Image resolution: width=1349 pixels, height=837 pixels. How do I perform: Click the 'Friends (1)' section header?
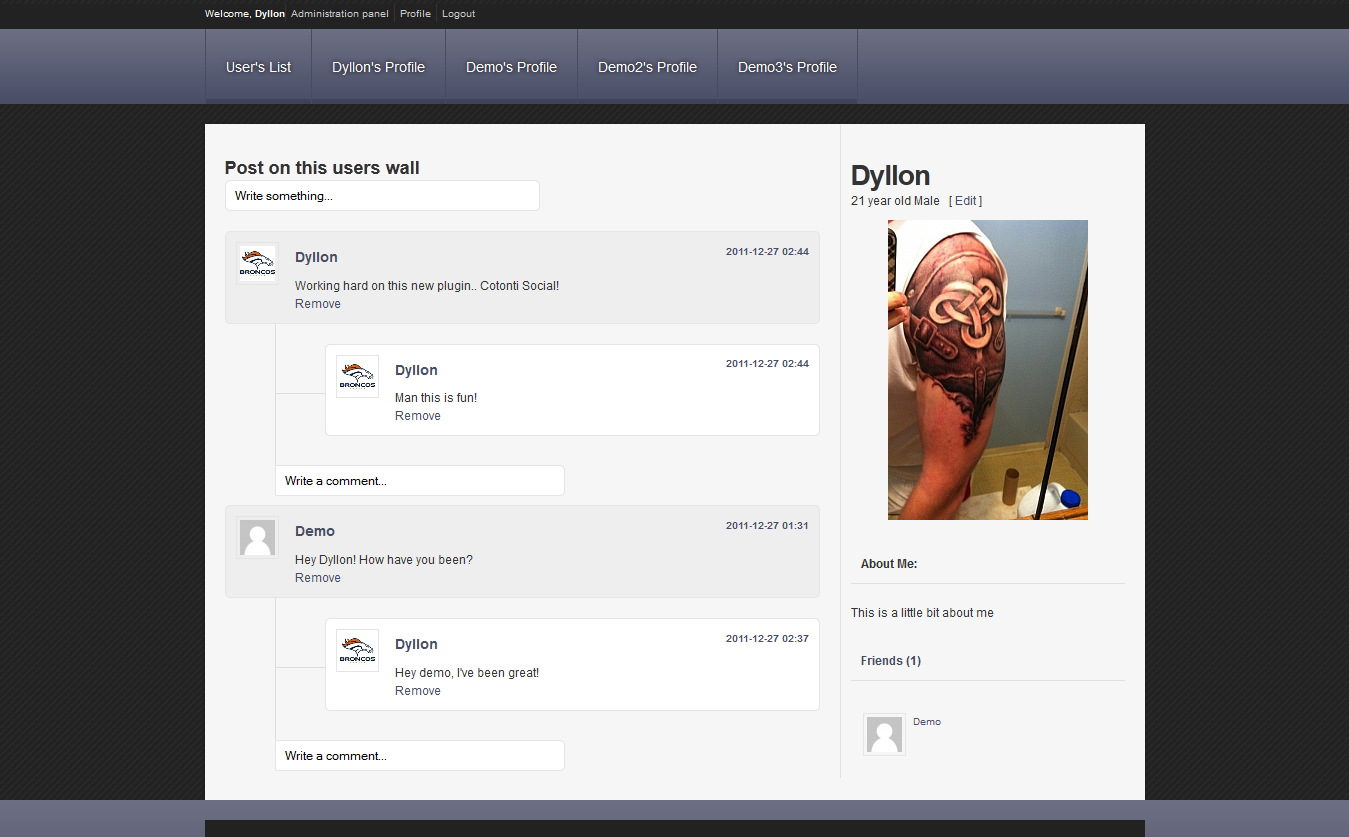point(891,661)
